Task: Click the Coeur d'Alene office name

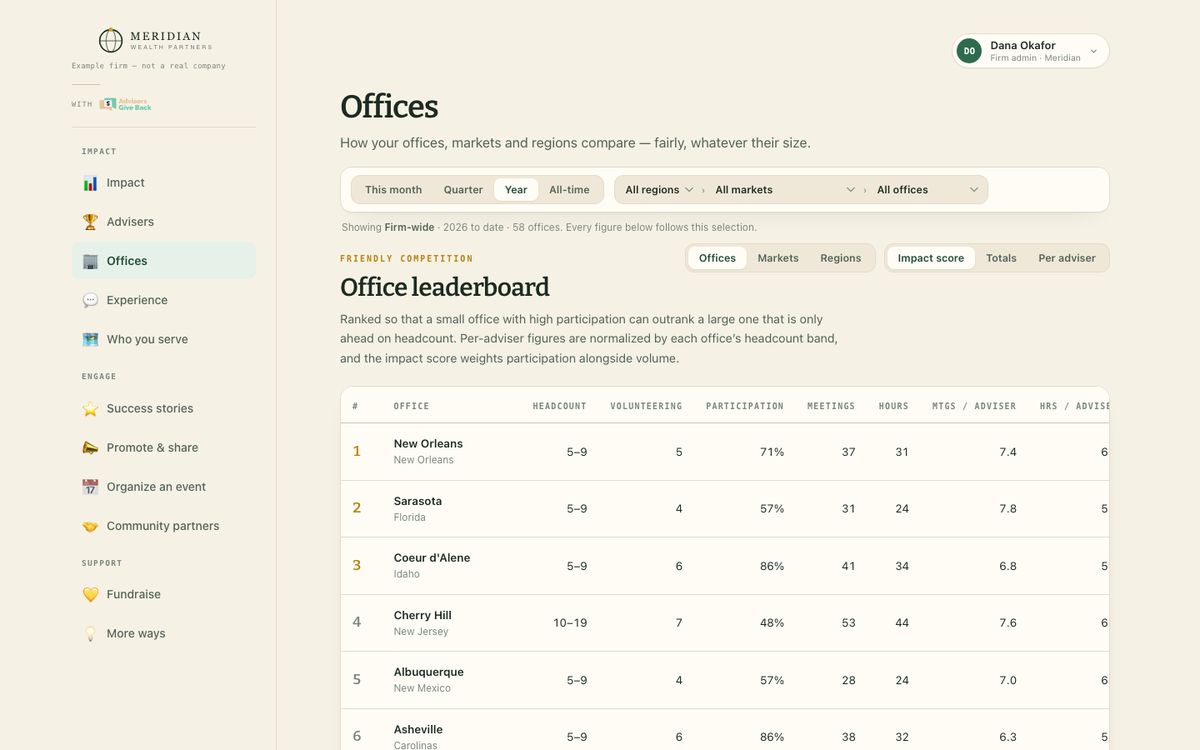Action: click(432, 558)
